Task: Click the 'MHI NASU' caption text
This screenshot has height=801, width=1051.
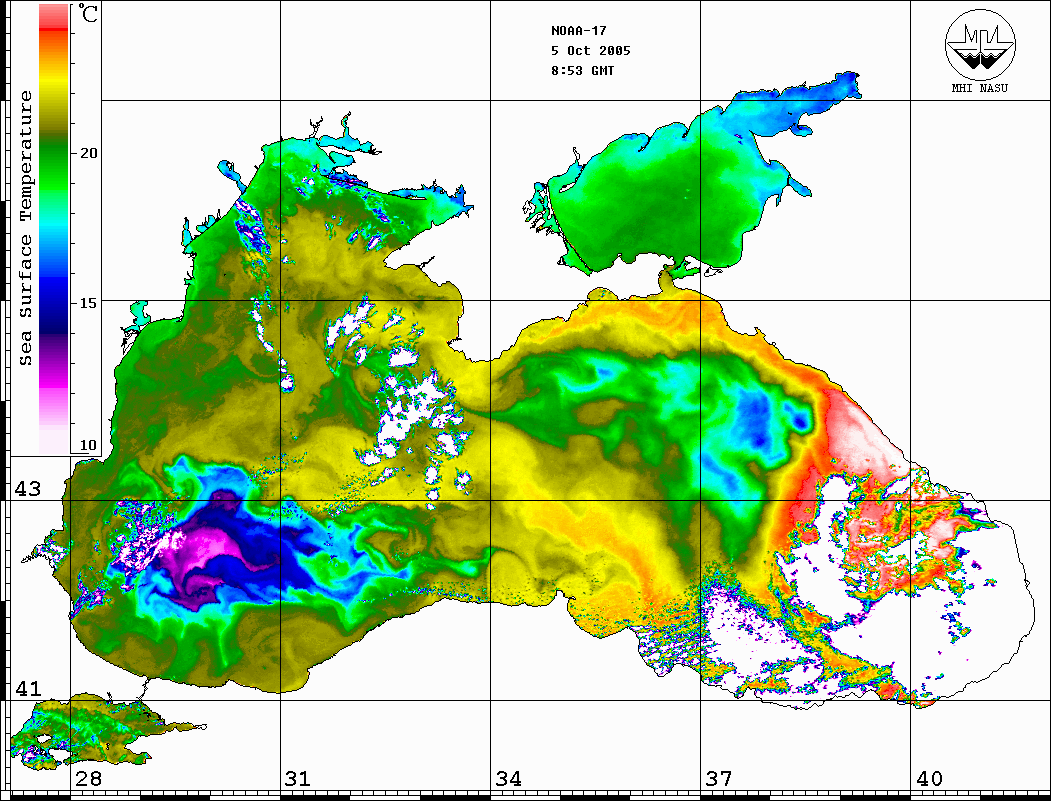Action: click(980, 88)
